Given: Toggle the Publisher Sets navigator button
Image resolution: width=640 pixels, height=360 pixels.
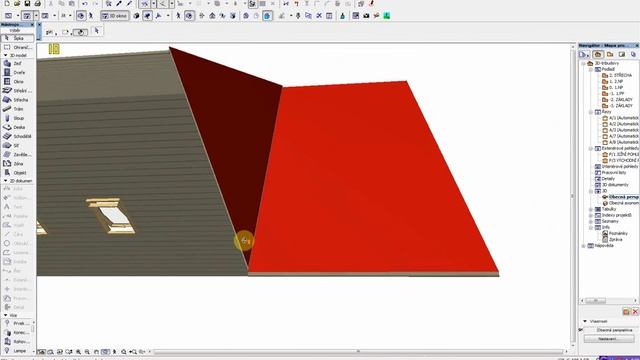Looking at the screenshot, I should tap(633, 54).
